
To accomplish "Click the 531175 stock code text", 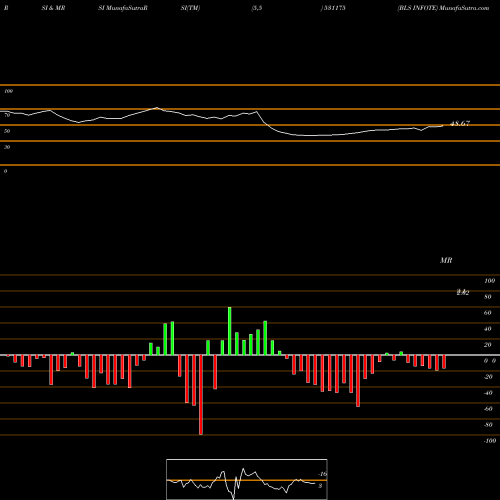I will [x=334, y=8].
